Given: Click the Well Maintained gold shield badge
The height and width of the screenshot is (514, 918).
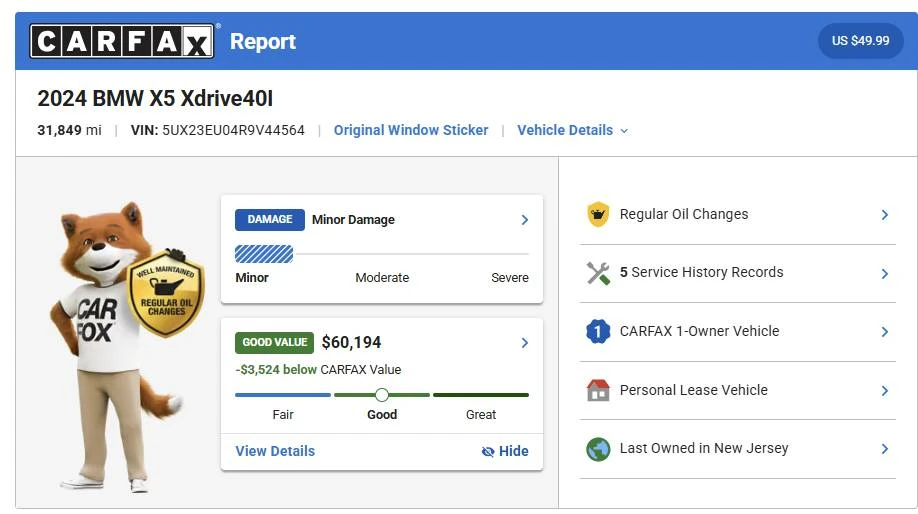Looking at the screenshot, I should click(x=166, y=294).
